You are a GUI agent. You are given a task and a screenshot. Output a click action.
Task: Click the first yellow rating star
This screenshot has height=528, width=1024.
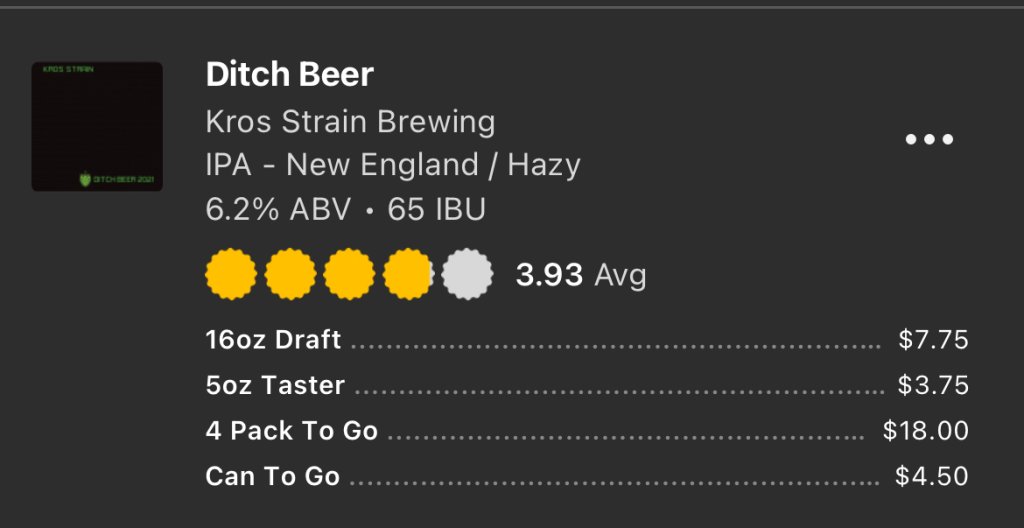pos(231,274)
